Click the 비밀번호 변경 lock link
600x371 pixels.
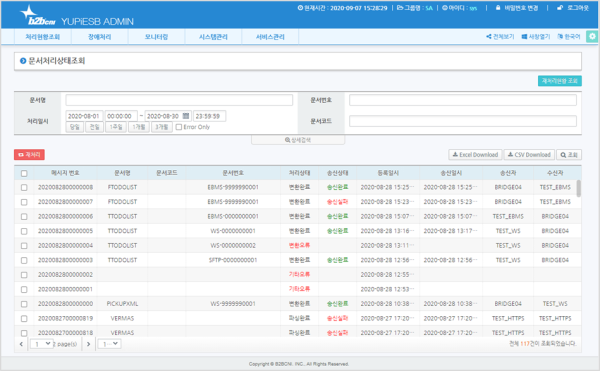517,8
